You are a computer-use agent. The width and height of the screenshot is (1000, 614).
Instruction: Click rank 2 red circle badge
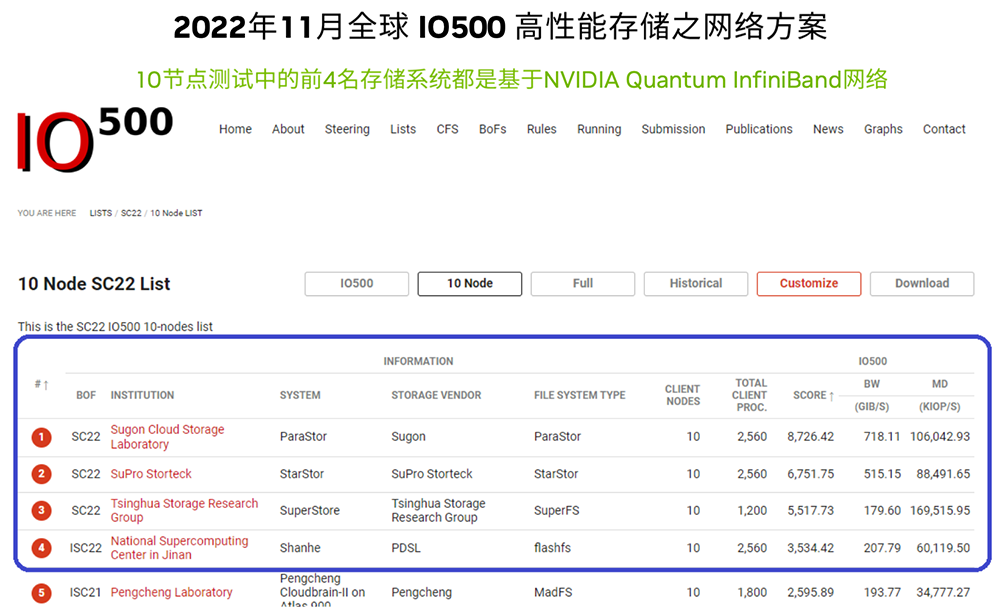41,474
